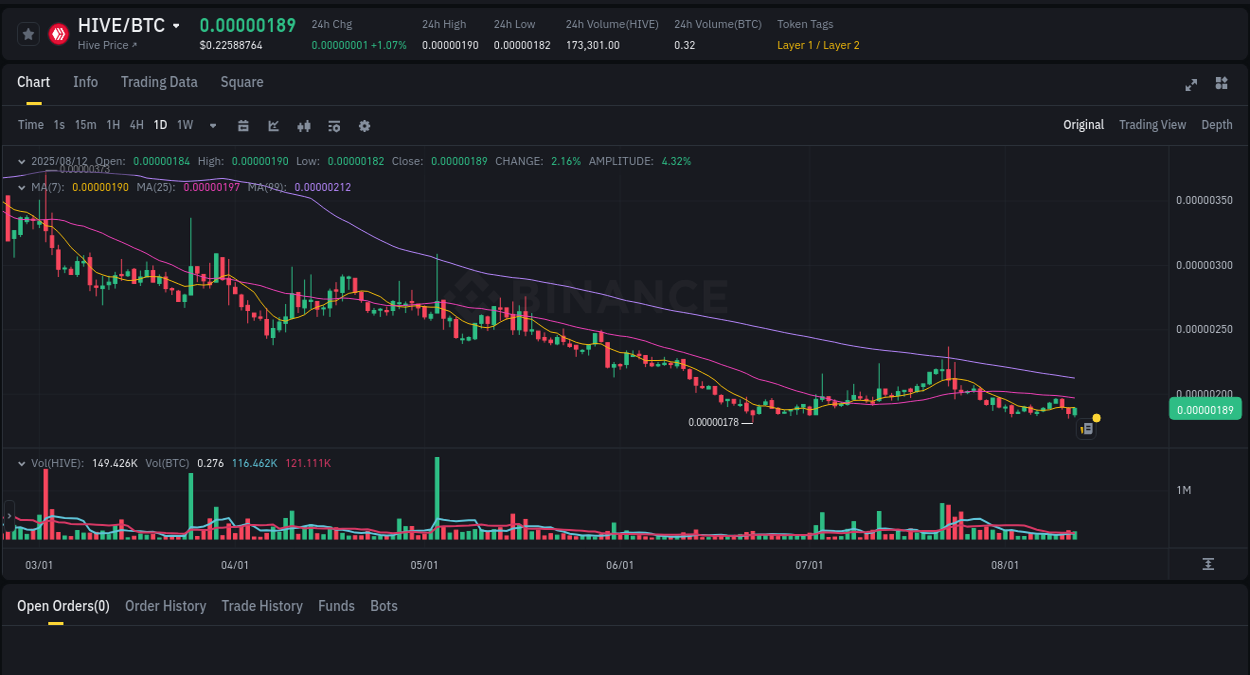Open the widgets layout icon
Viewport: 1250px width, 675px height.
[x=1221, y=84]
